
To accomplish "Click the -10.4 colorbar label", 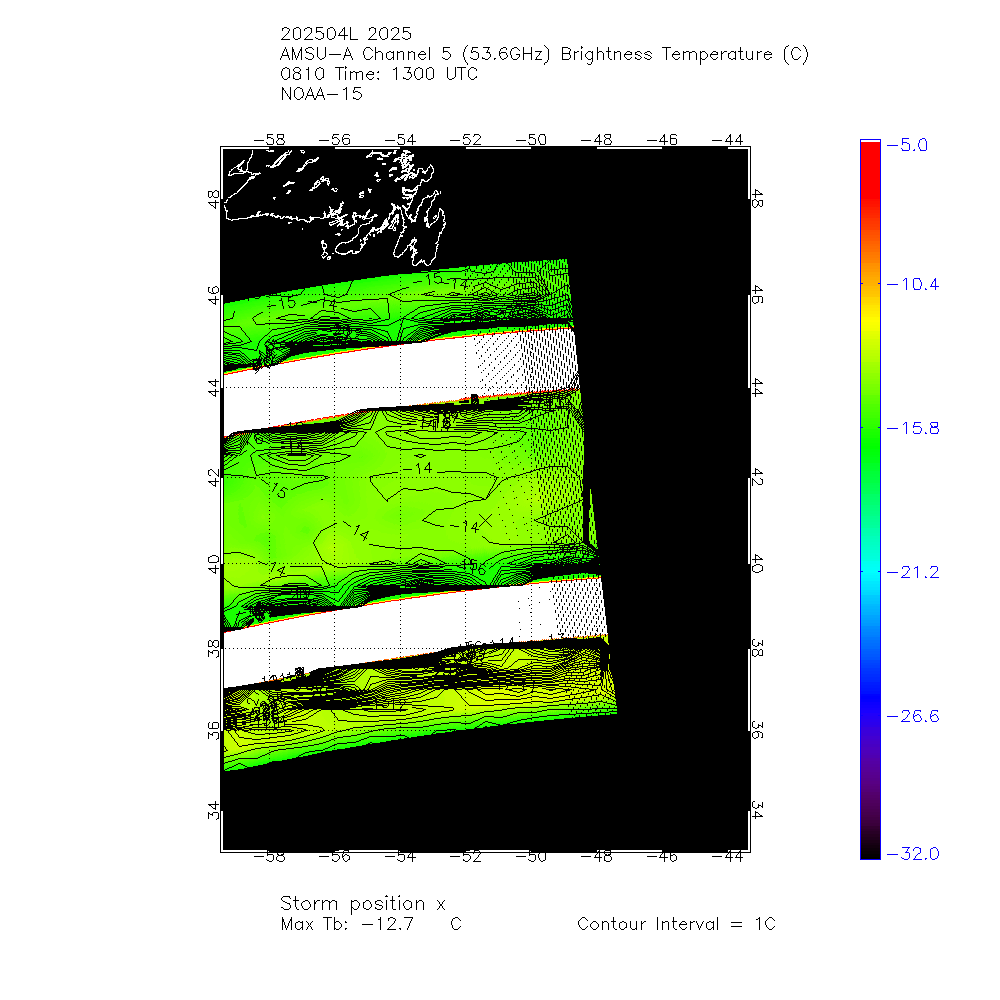I will 913,284.
